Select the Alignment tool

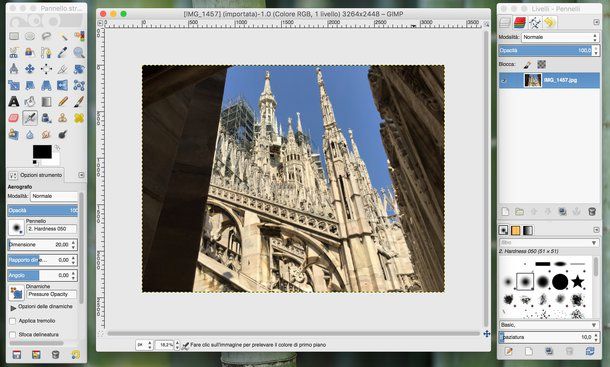click(x=46, y=69)
